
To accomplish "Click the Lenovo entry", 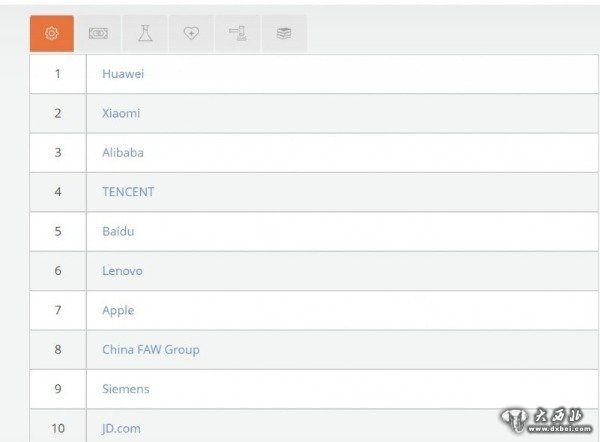I will [122, 271].
